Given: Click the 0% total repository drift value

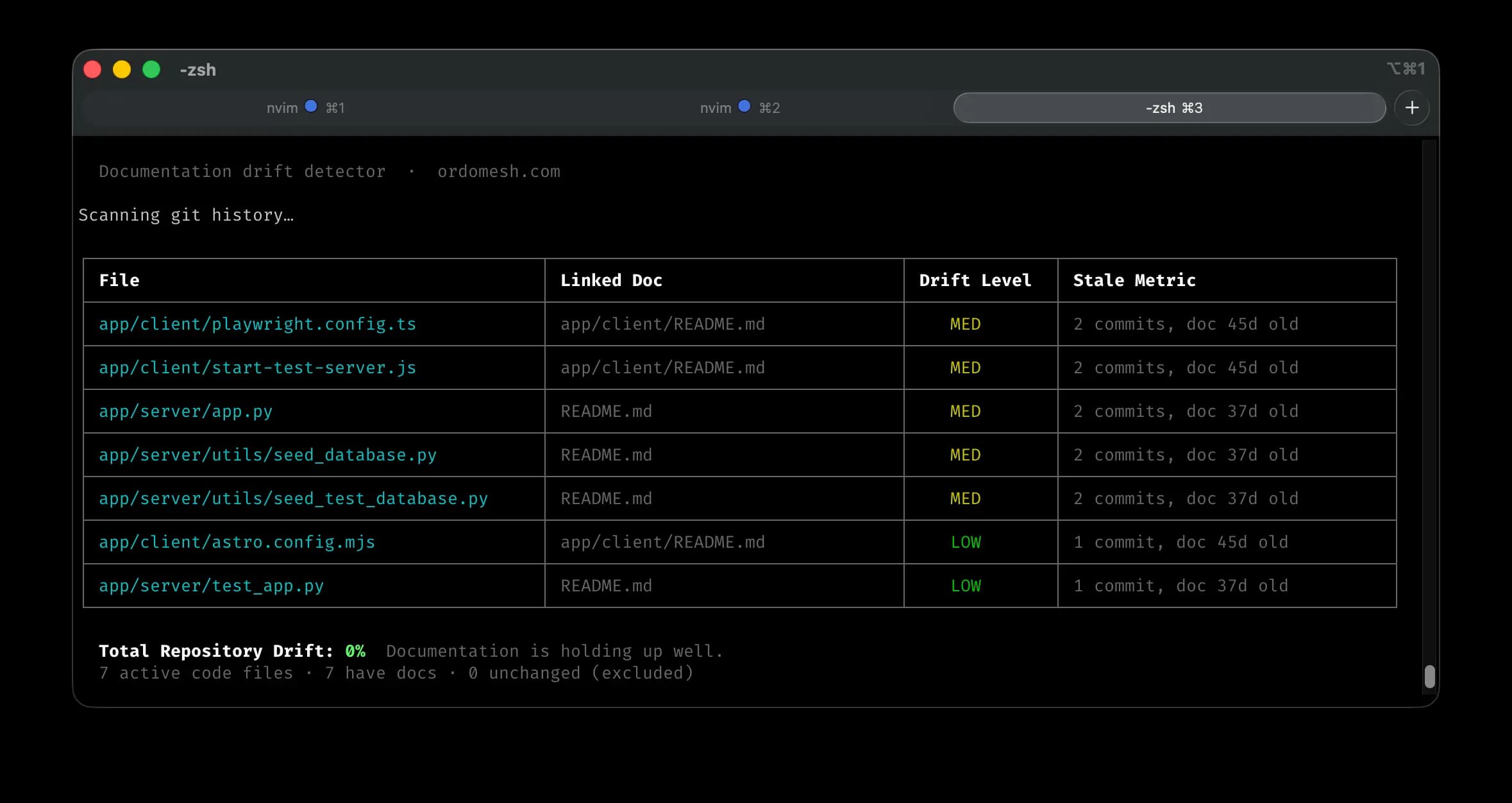Looking at the screenshot, I should tap(355, 650).
